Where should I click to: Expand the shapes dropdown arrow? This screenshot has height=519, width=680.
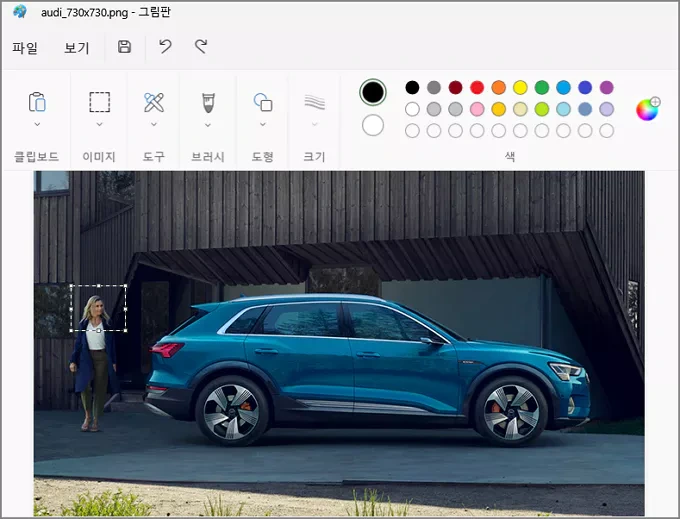tap(263, 124)
